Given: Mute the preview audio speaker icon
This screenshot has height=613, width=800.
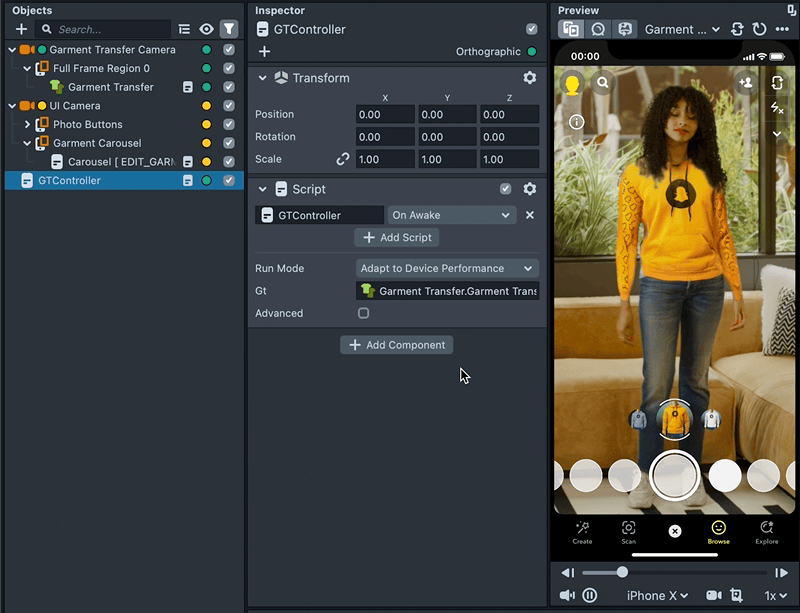Looking at the screenshot, I should 567,596.
